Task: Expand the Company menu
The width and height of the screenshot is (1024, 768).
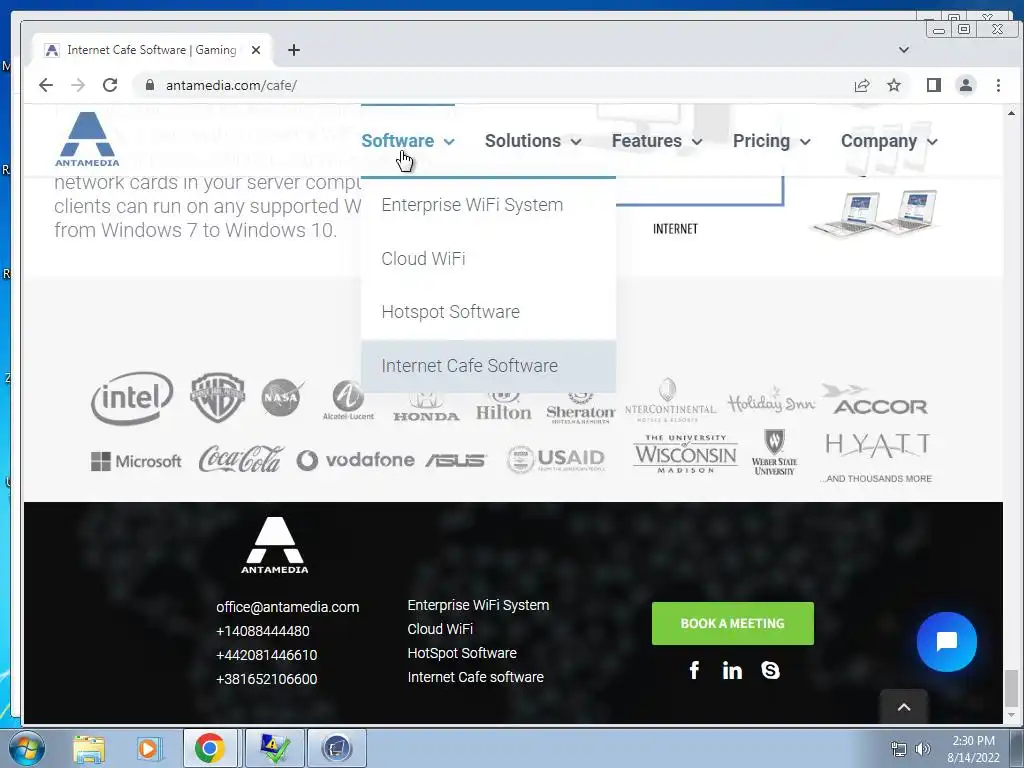Action: 889,141
